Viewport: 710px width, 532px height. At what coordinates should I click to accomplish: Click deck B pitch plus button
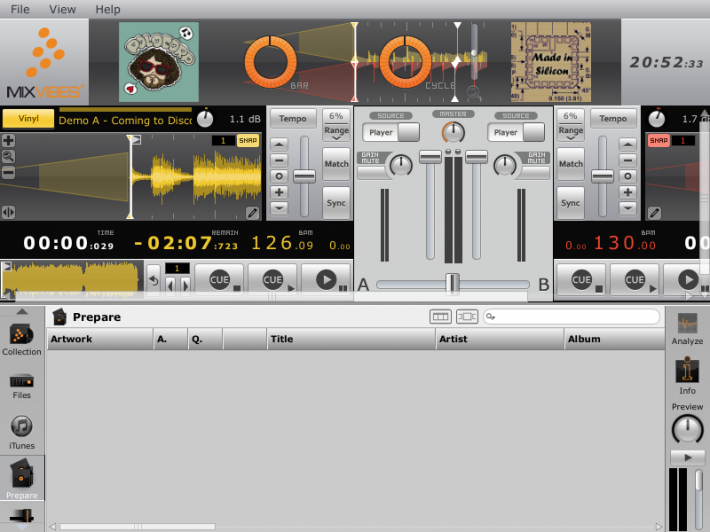point(627,192)
